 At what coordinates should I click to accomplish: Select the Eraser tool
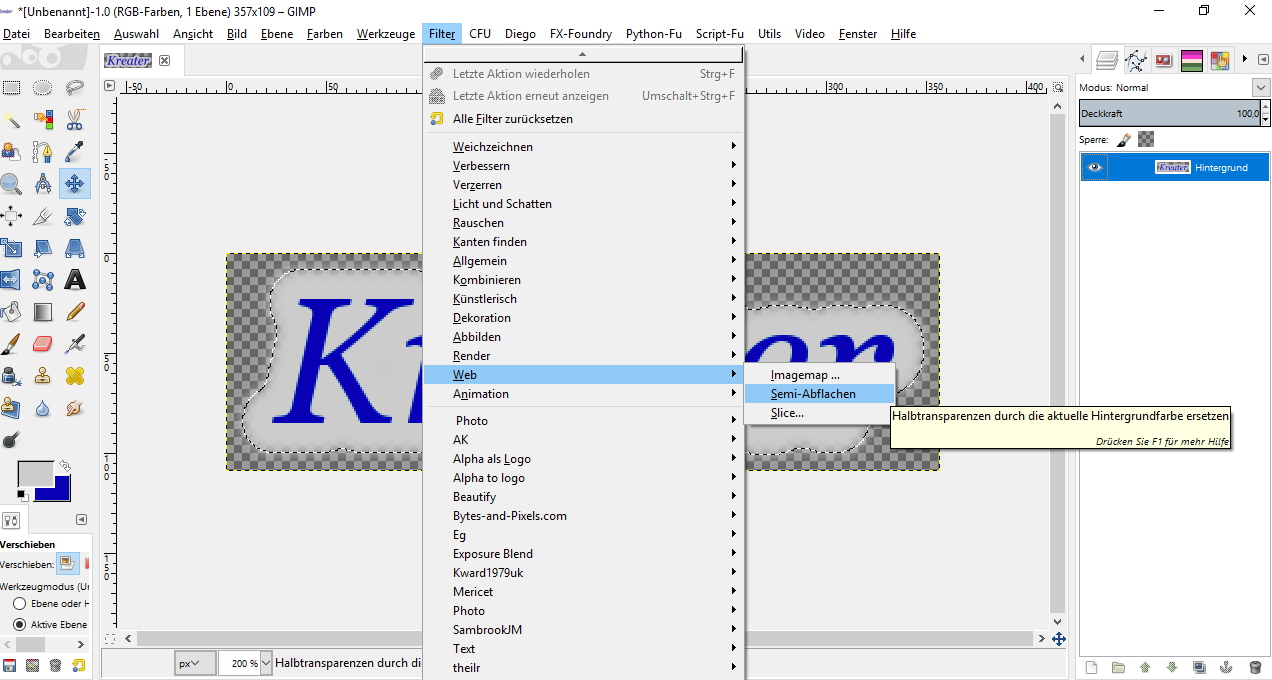pos(42,344)
